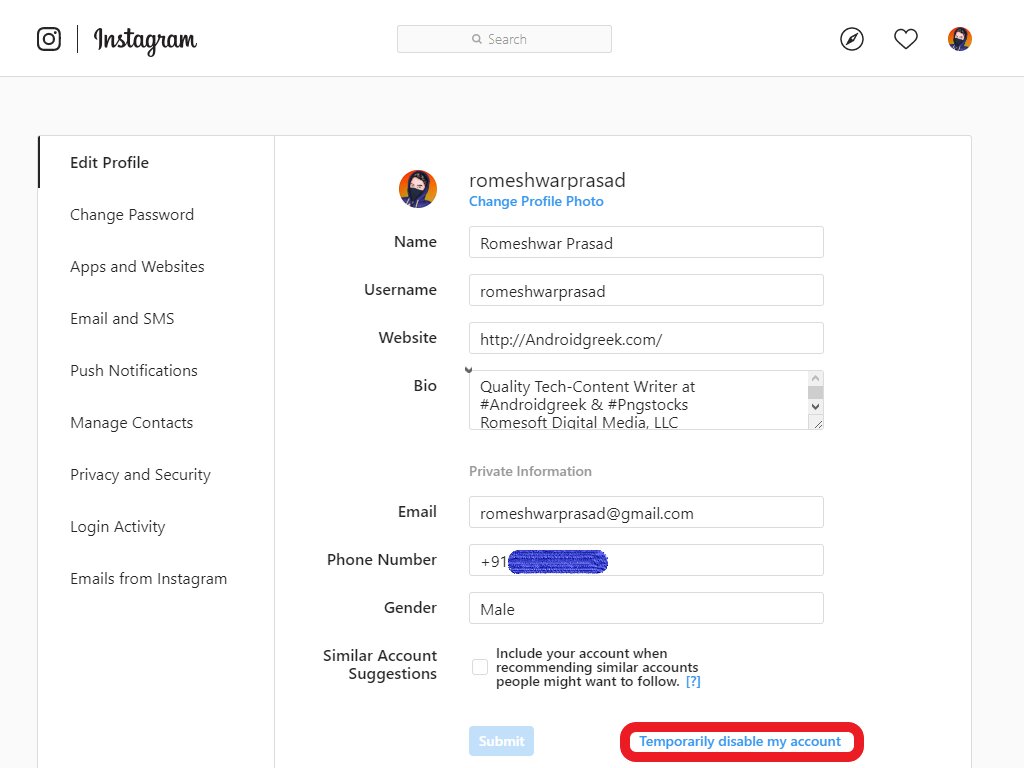Click into the Phone Number field

(646, 560)
